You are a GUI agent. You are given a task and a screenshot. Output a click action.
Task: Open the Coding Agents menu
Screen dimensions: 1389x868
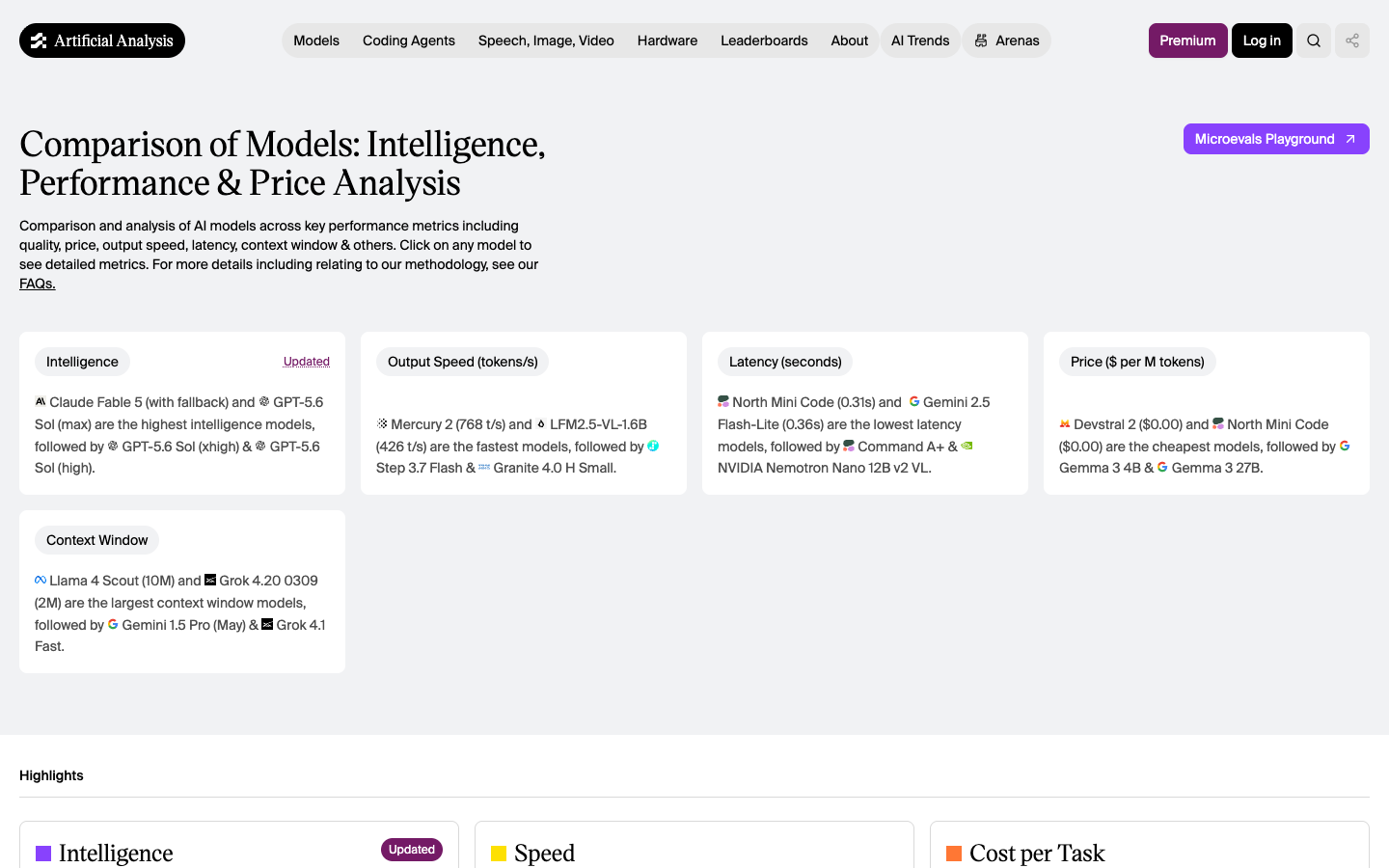(x=409, y=41)
